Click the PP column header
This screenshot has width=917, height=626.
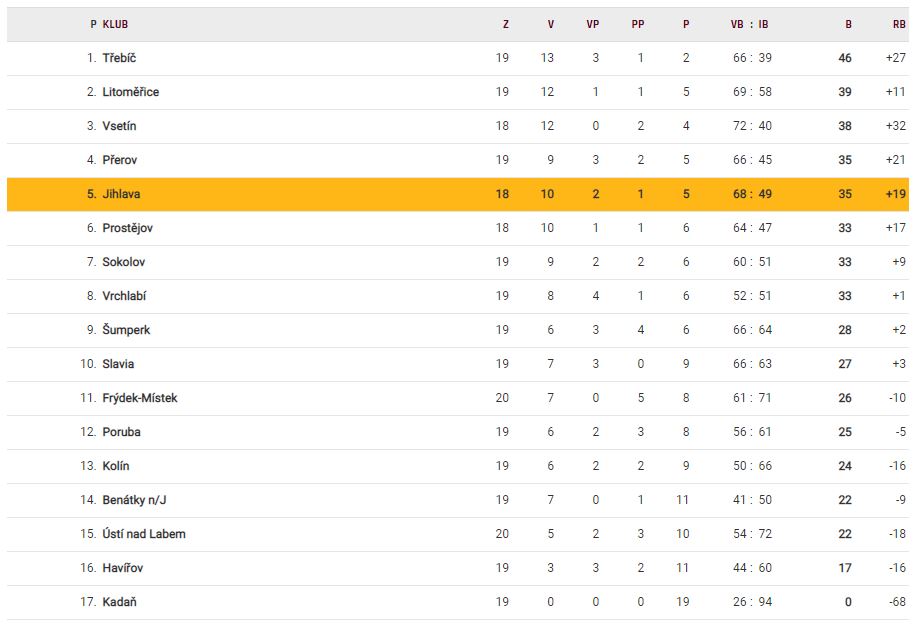638,24
